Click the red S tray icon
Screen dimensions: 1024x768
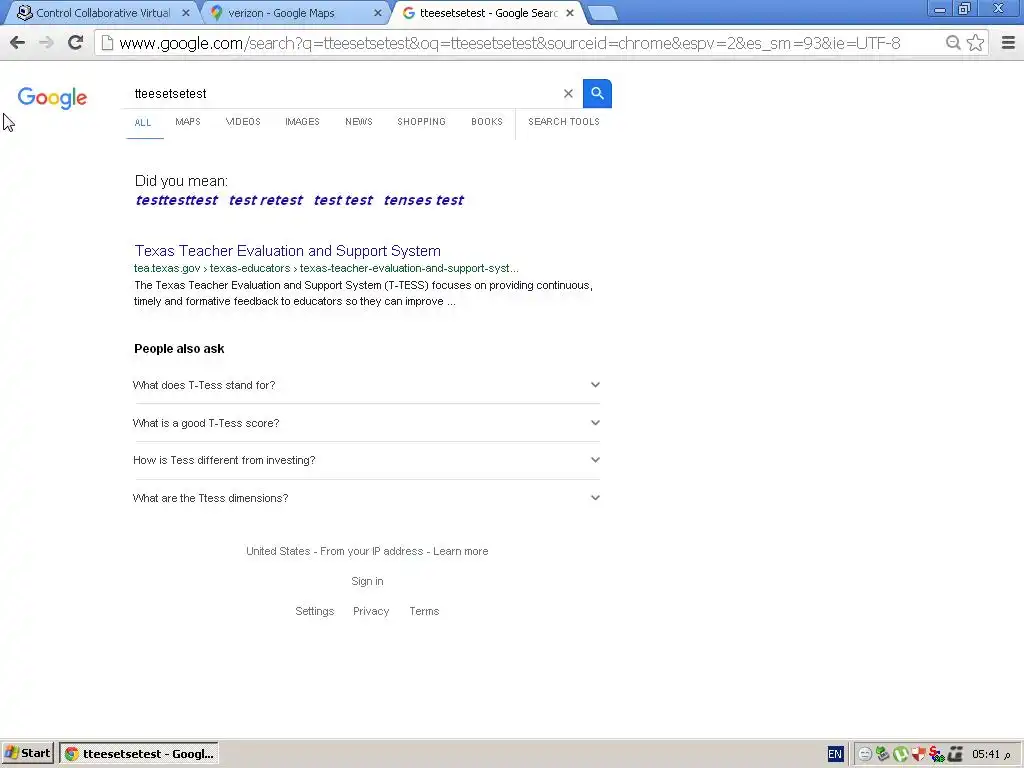(936, 754)
